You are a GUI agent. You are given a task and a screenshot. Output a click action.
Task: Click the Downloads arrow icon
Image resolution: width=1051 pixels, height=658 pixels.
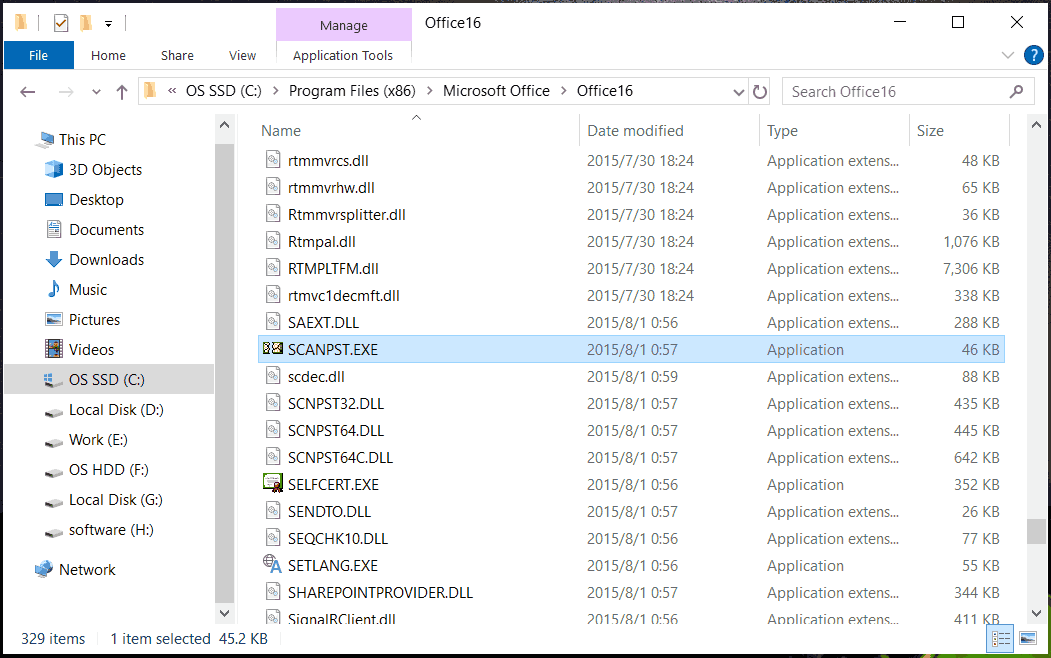click(x=54, y=259)
